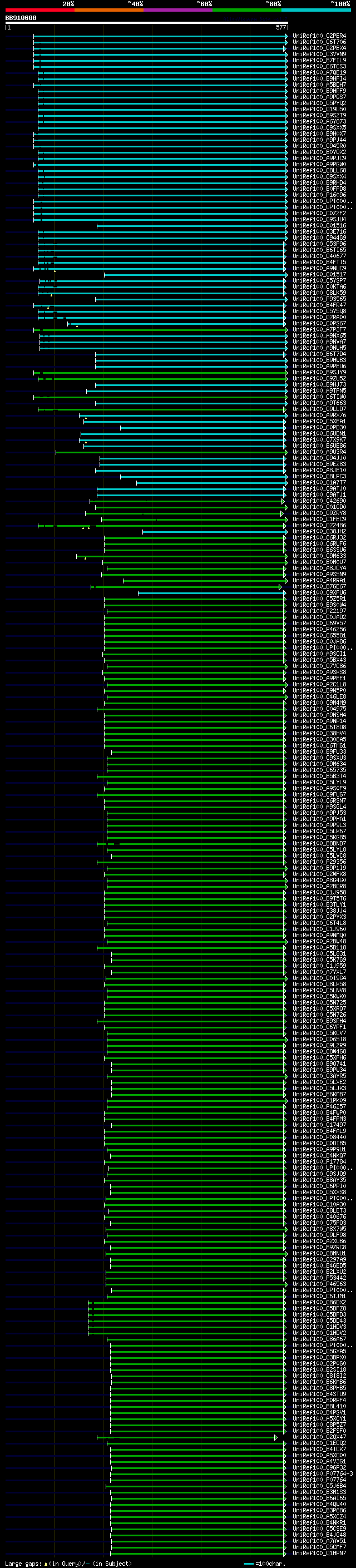Click label UniRef100_A7AV51
356x1568 pixels.
coord(319,1542)
